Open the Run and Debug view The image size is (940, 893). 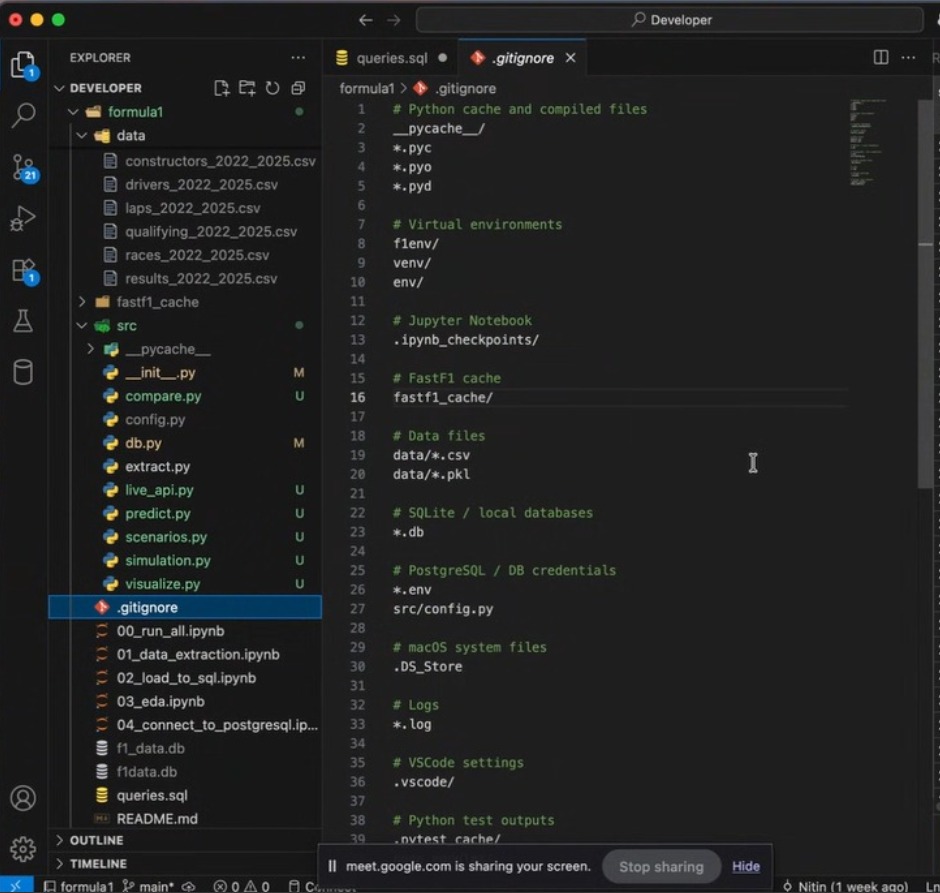click(23, 218)
